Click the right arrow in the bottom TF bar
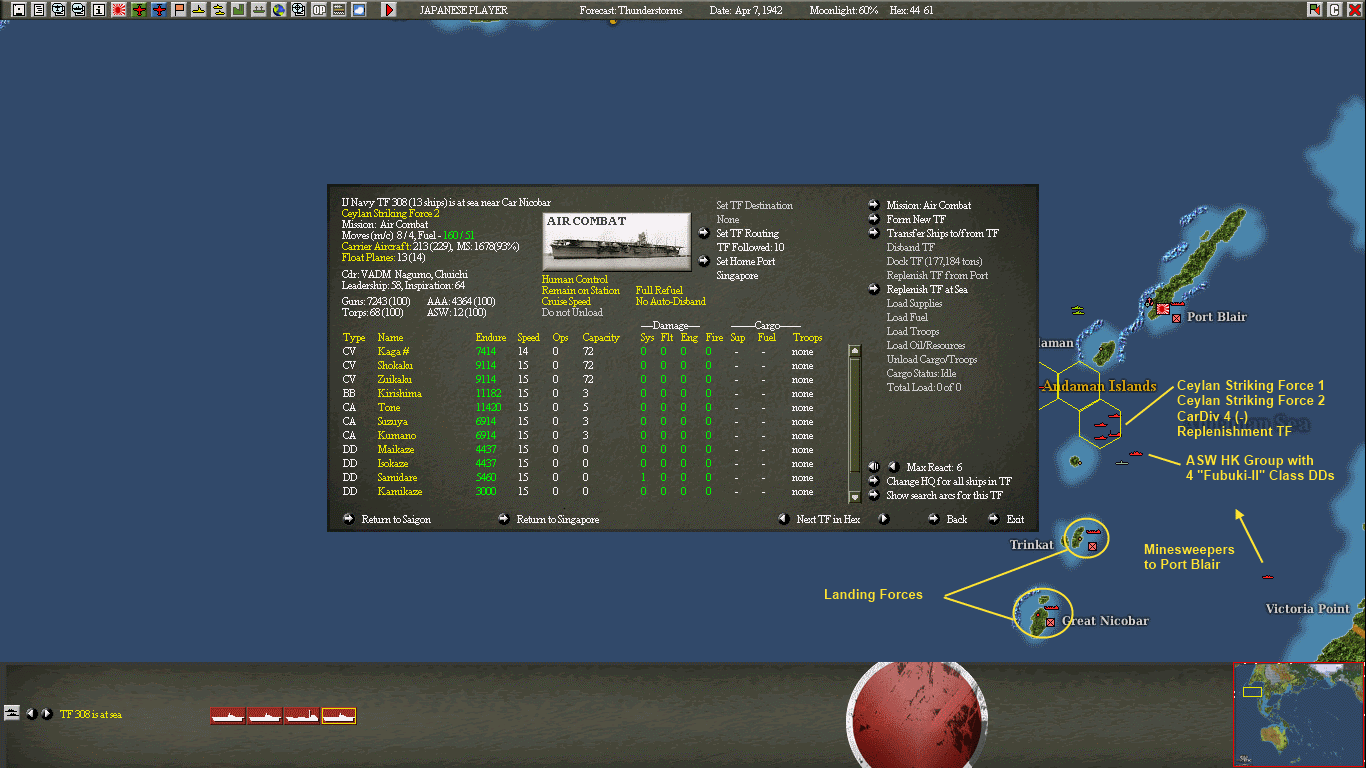The image size is (1366, 768). 47,713
